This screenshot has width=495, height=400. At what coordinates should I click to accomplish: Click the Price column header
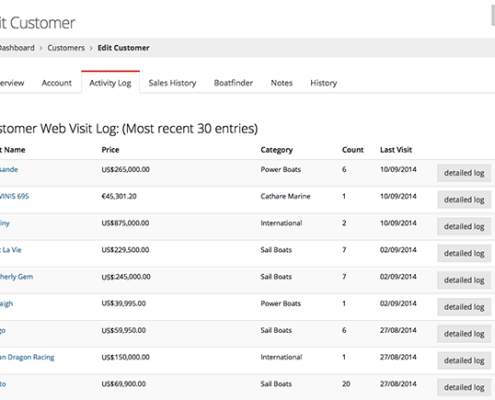pyautogui.click(x=110, y=150)
